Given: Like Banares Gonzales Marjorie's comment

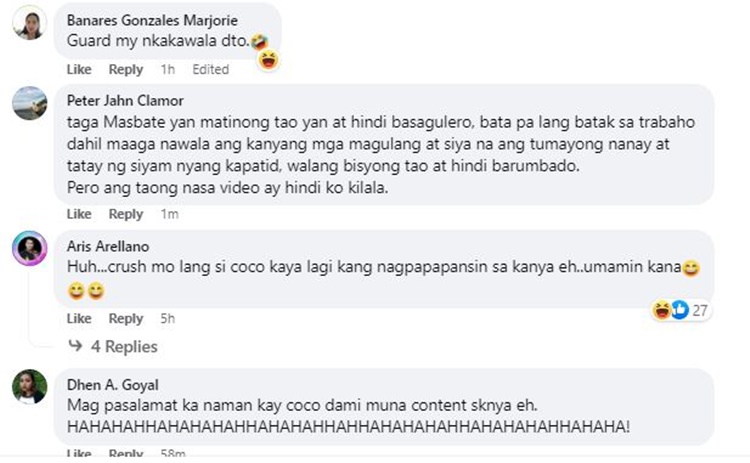Looking at the screenshot, I should pos(79,69).
